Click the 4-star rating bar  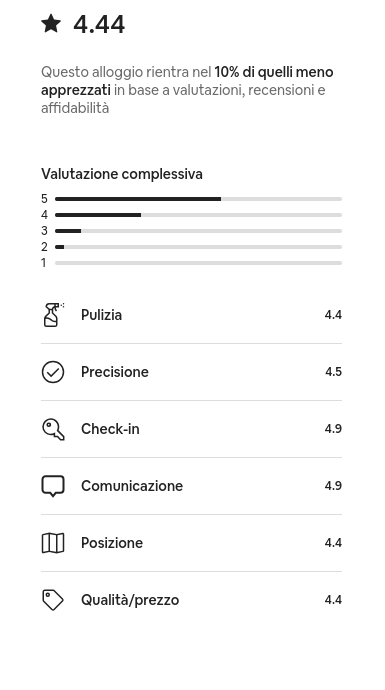click(198, 215)
